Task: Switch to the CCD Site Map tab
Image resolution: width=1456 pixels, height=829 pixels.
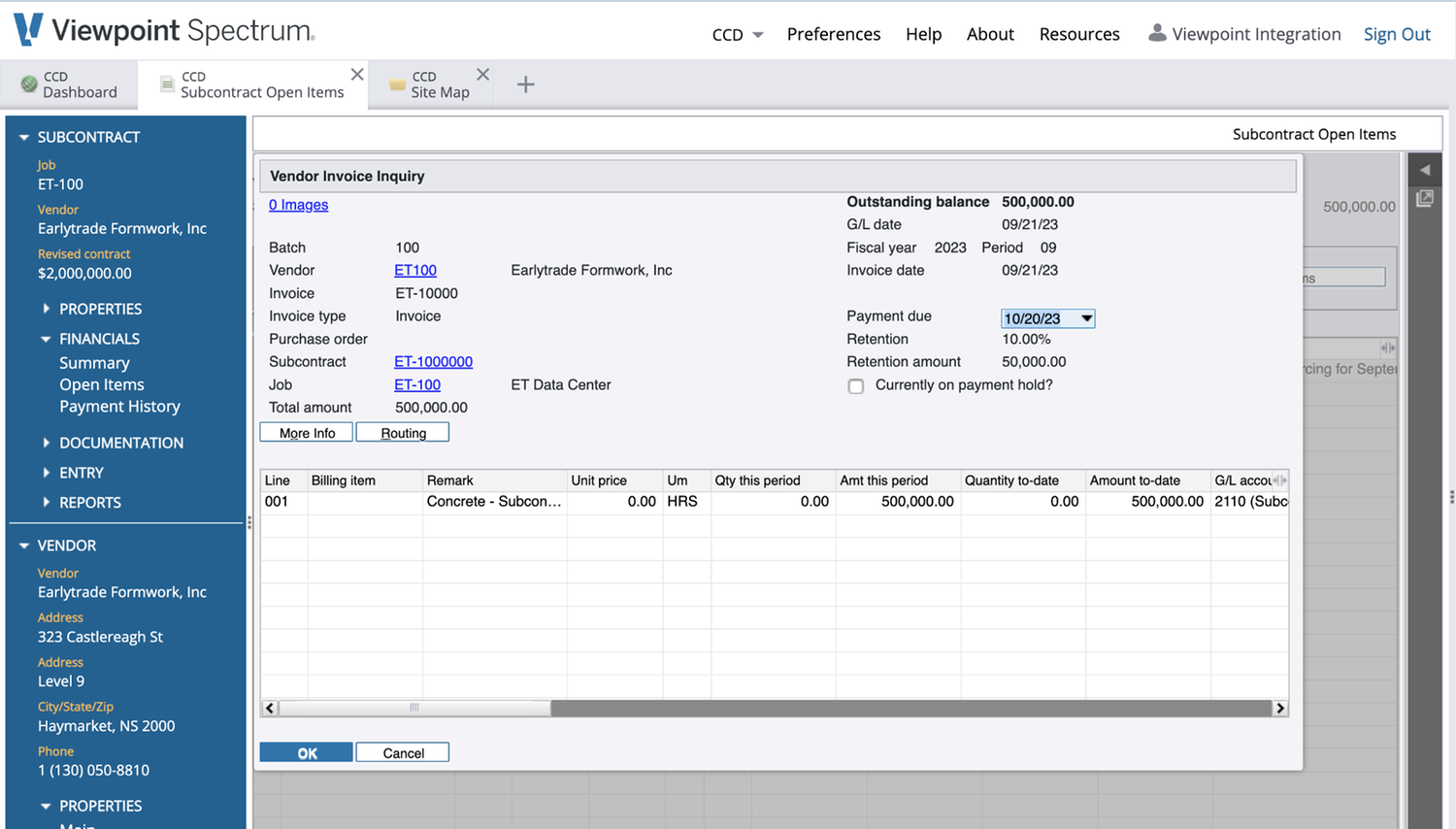Action: [430, 84]
